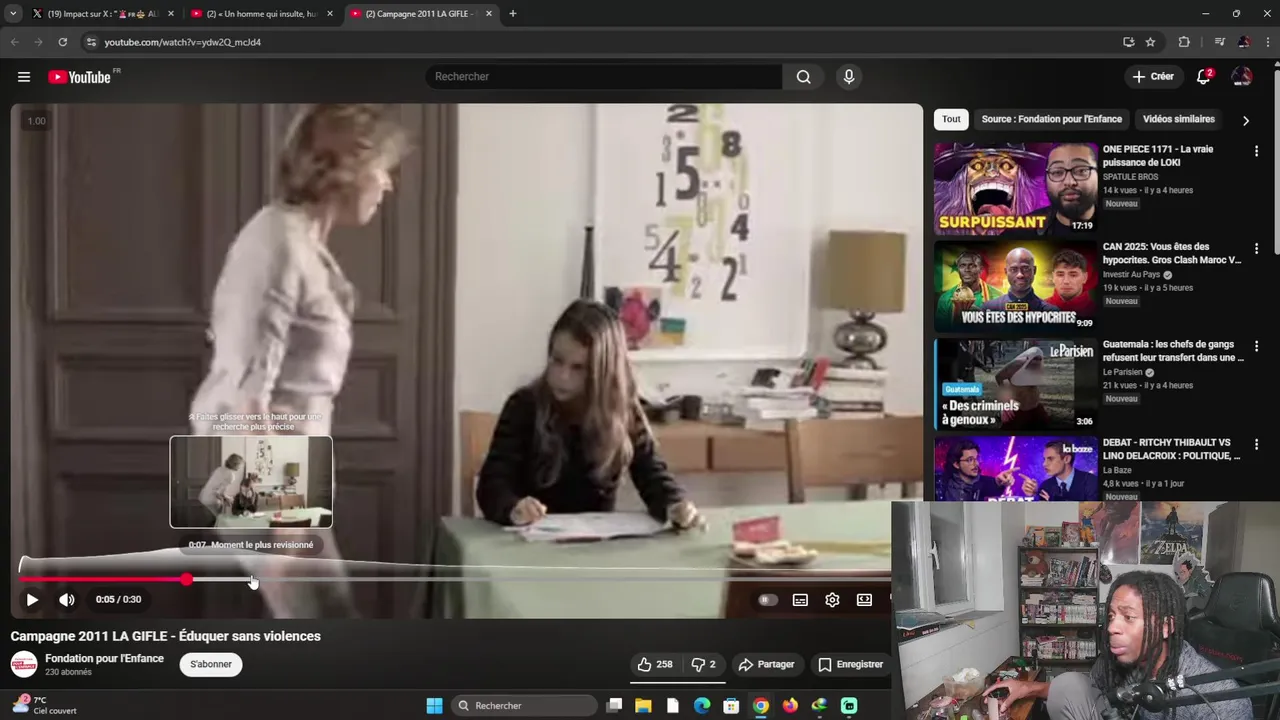
Task: Launch Microsoft Edge from the taskbar
Action: [x=702, y=706]
